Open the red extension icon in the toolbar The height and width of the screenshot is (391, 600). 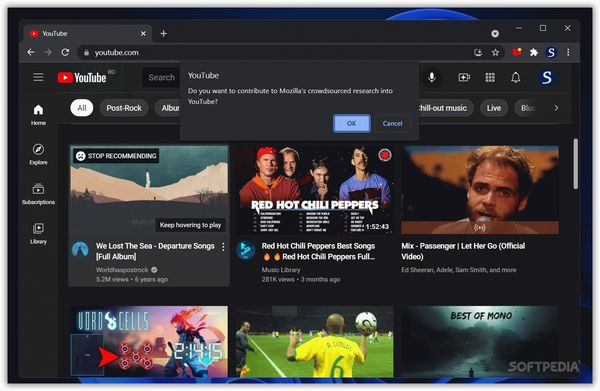517,52
